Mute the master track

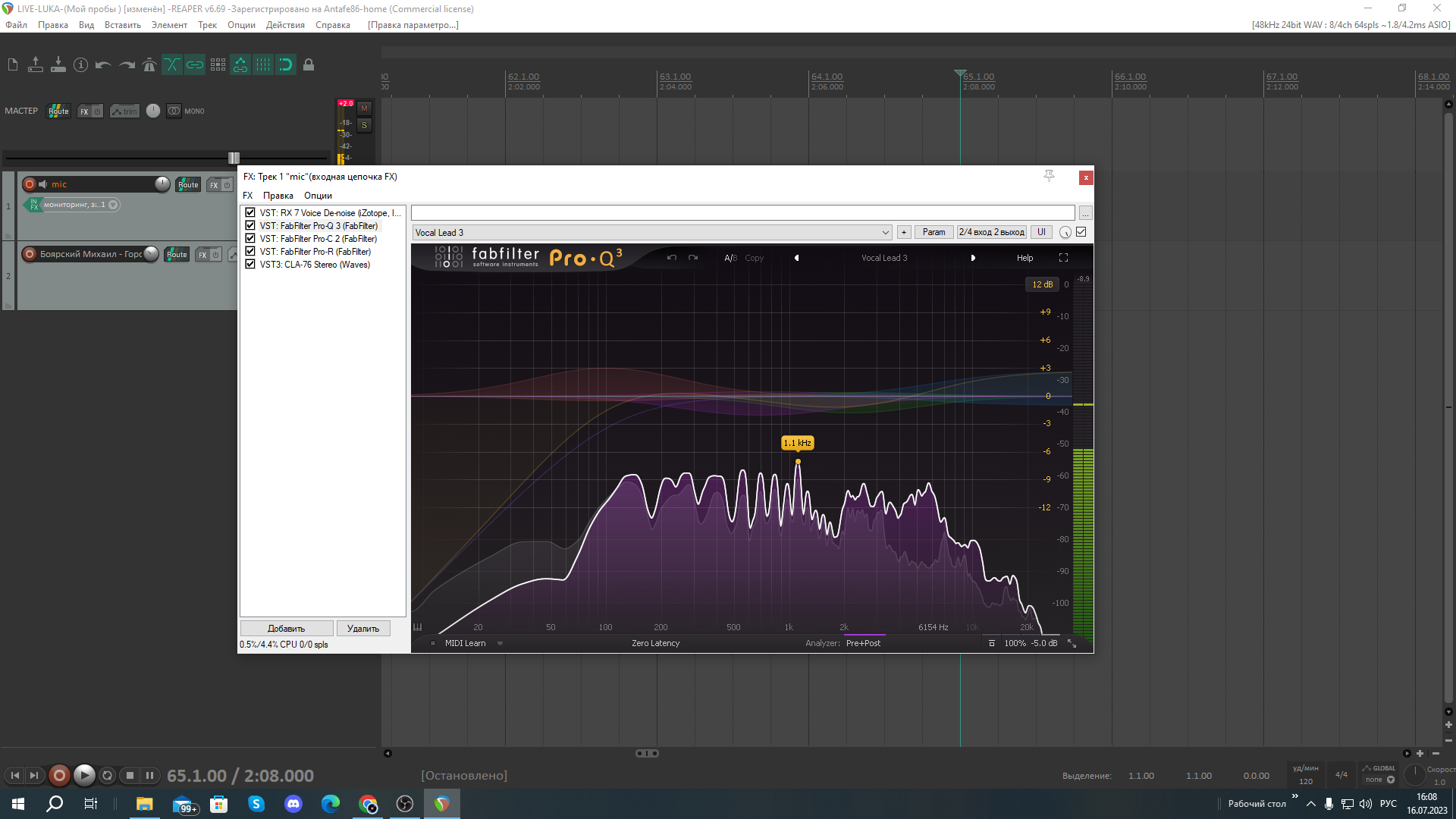364,108
